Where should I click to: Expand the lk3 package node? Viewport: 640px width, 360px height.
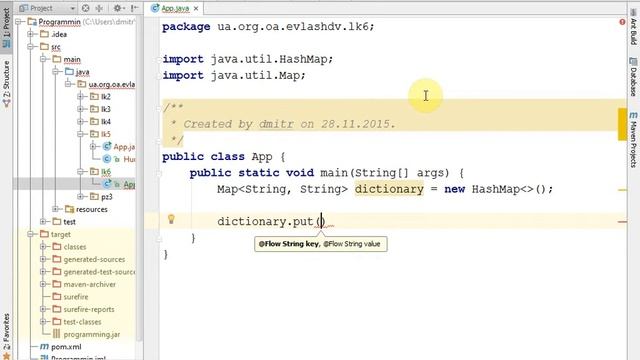(x=81, y=109)
